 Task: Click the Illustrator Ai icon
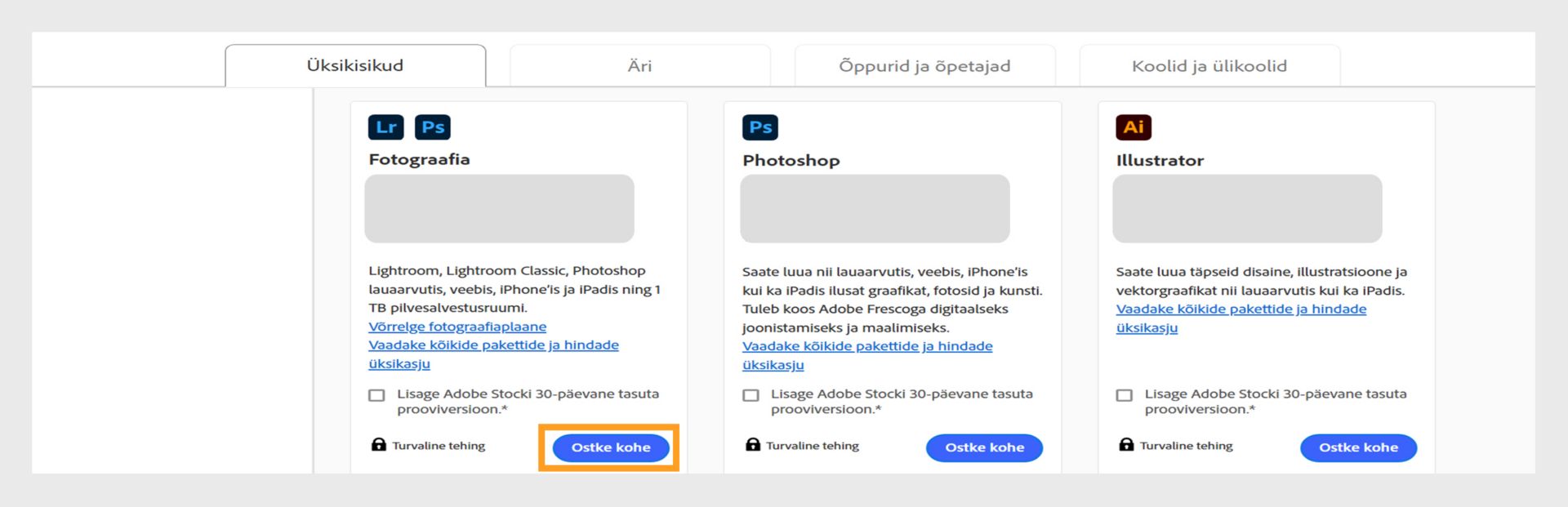pyautogui.click(x=1134, y=127)
